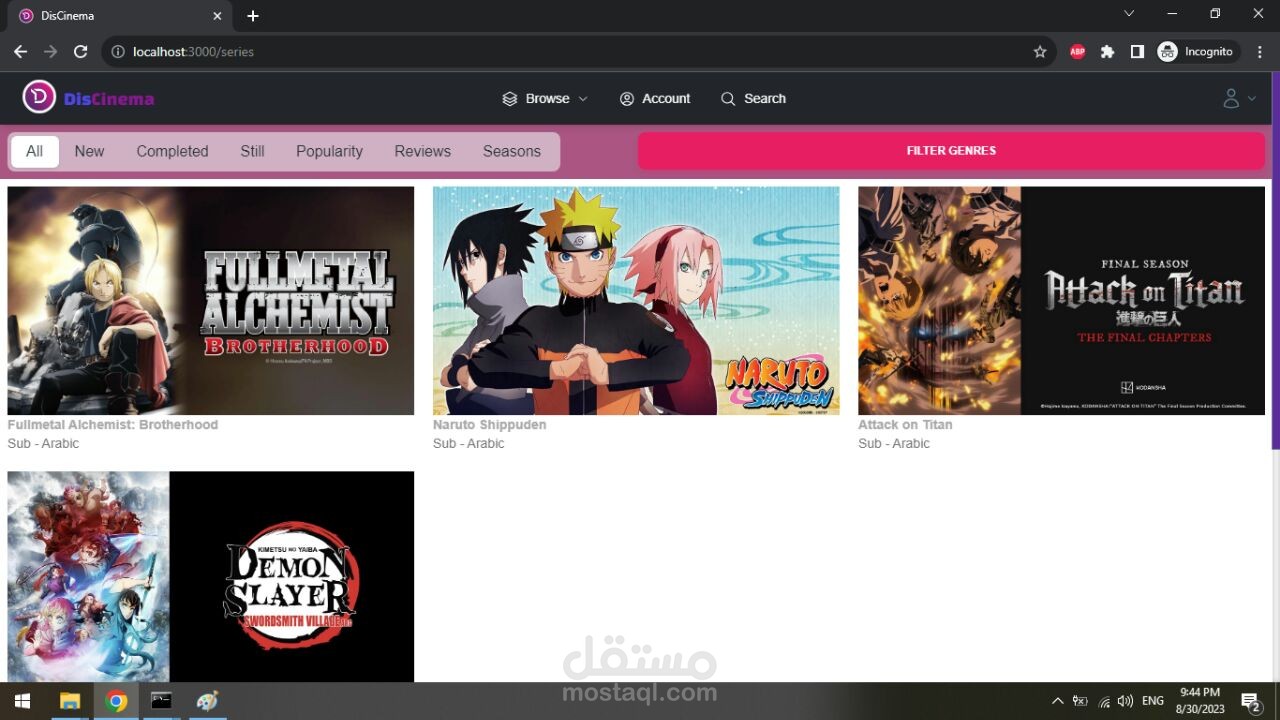Select the Still filter tab
Screen dimensions: 1280x720
252,151
